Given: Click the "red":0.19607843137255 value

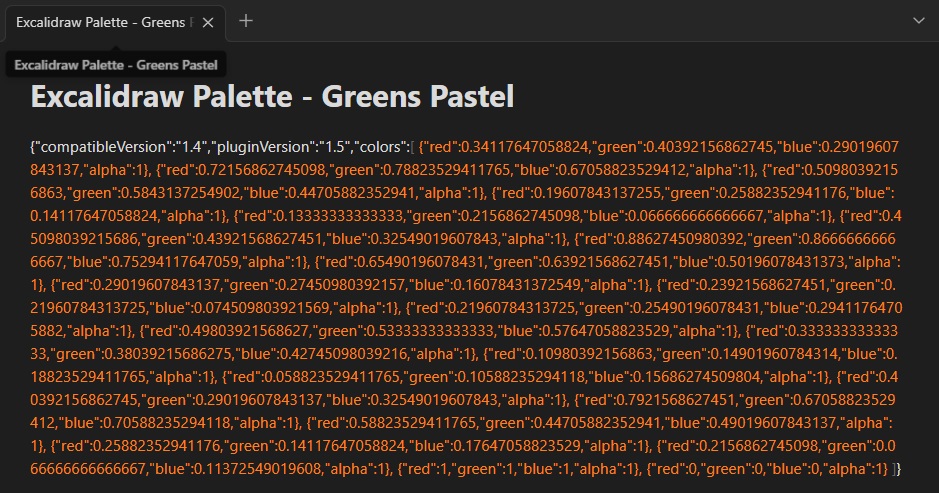Looking at the screenshot, I should pos(580,193).
